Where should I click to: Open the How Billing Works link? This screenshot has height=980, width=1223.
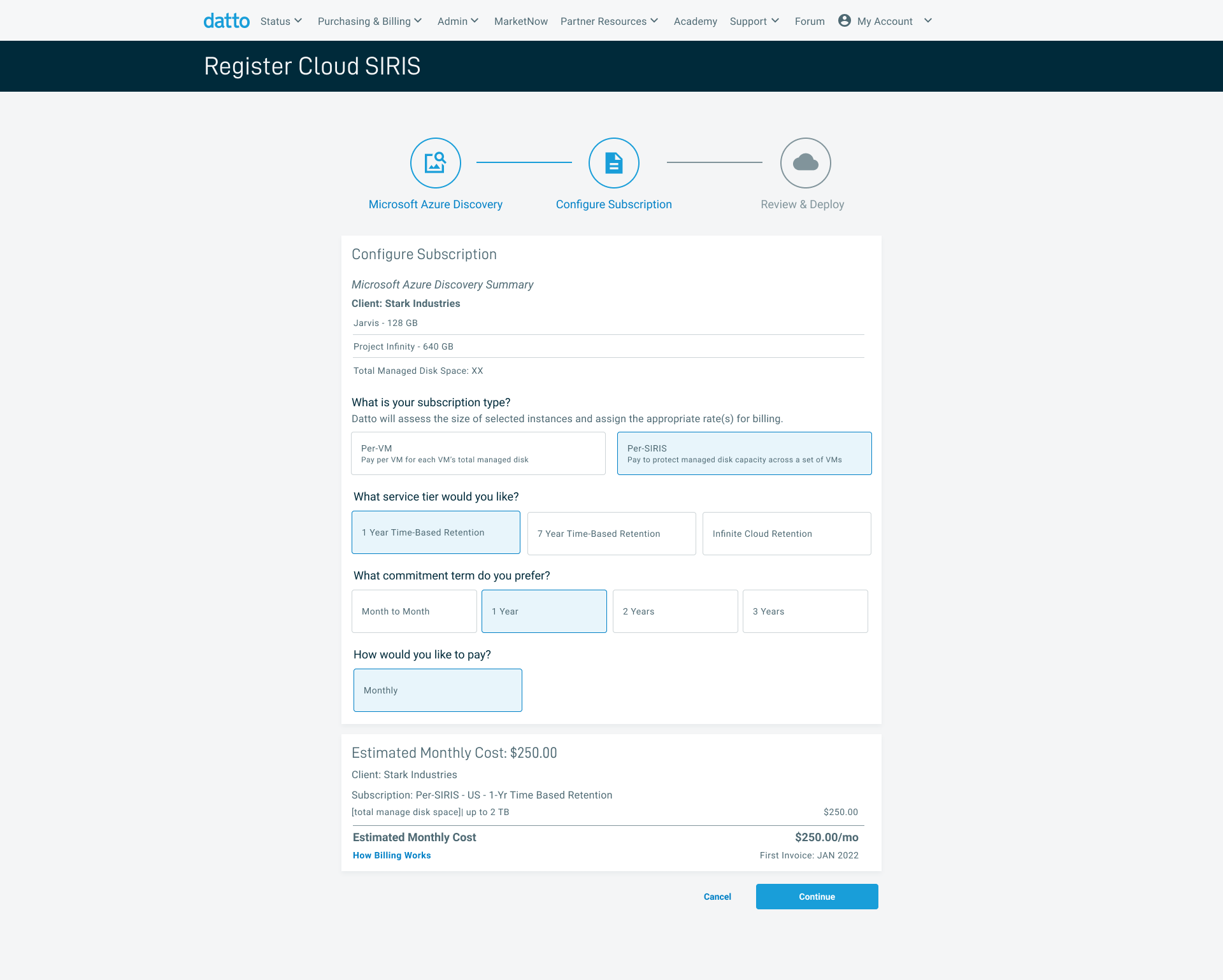(x=392, y=855)
